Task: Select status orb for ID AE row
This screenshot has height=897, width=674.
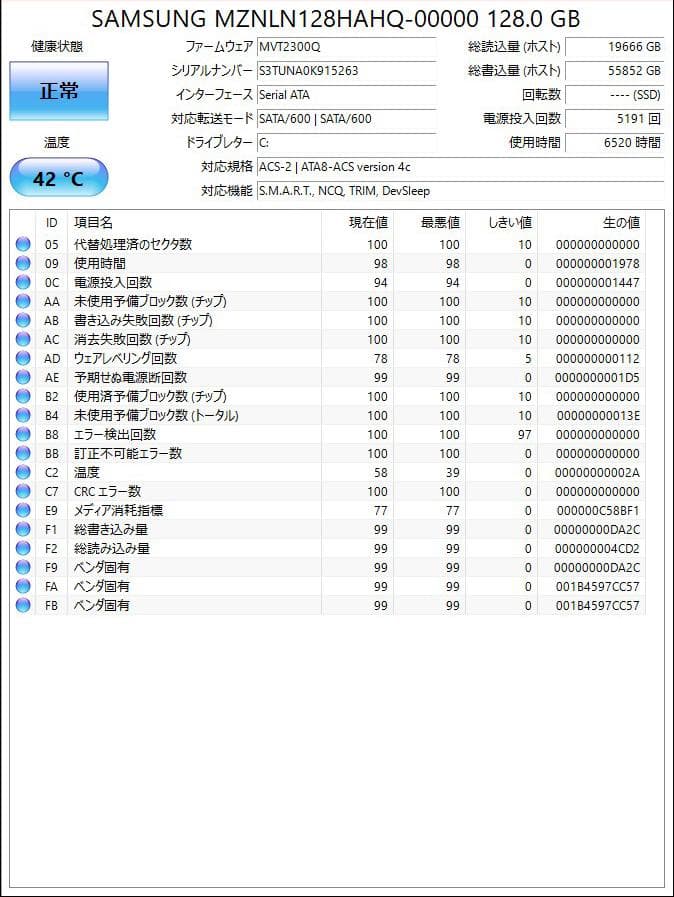Action: point(23,377)
